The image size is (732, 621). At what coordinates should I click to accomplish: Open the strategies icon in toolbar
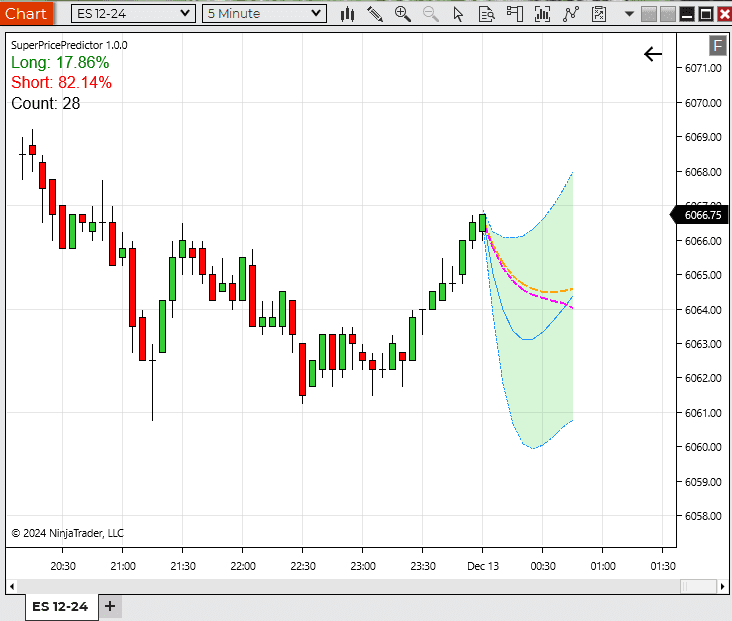[599, 14]
